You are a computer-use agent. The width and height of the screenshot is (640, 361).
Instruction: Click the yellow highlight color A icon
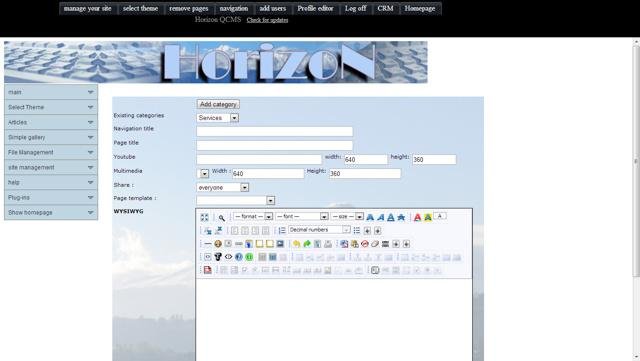pos(428,217)
